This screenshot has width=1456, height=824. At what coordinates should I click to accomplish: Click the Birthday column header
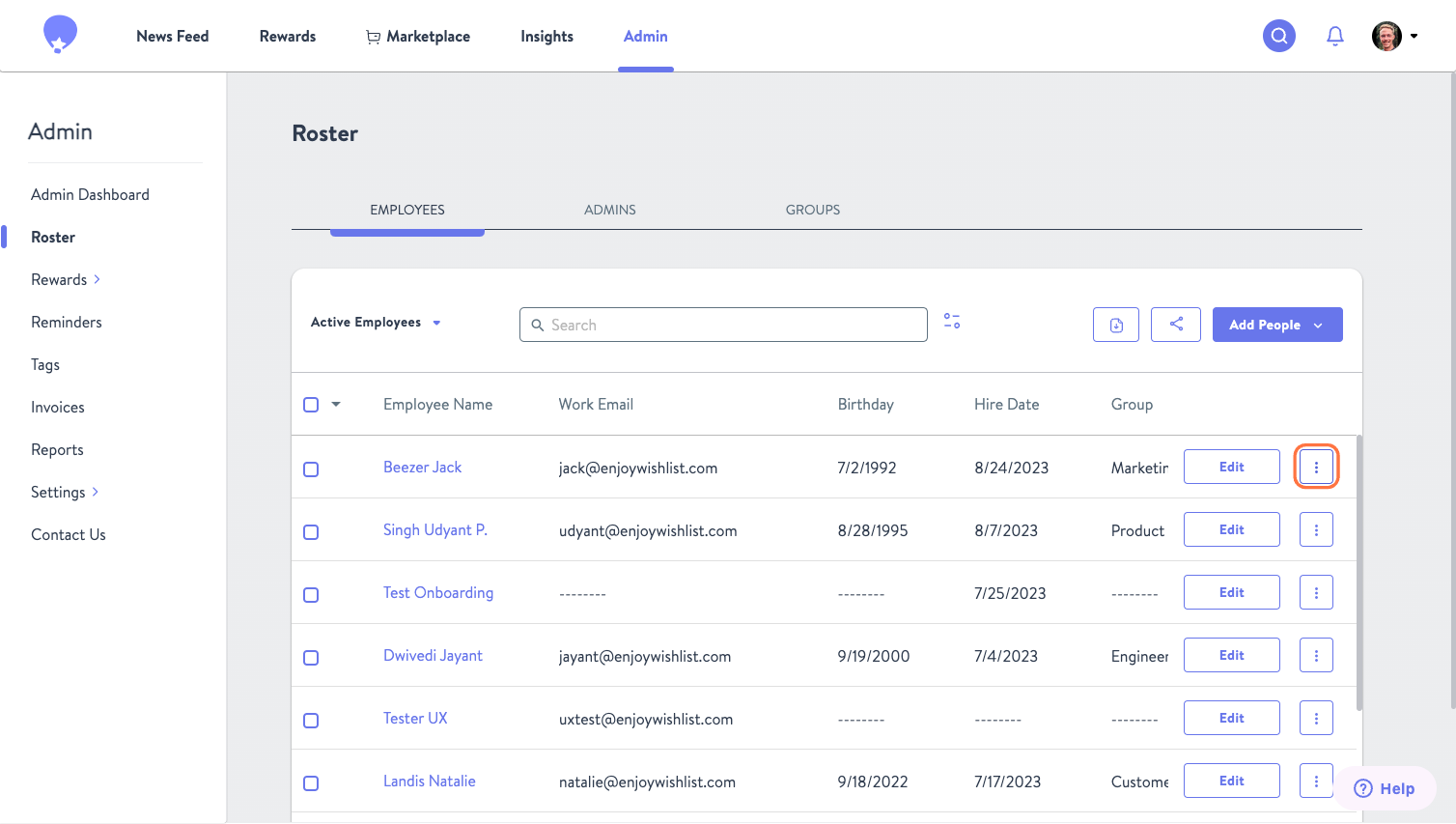[865, 404]
